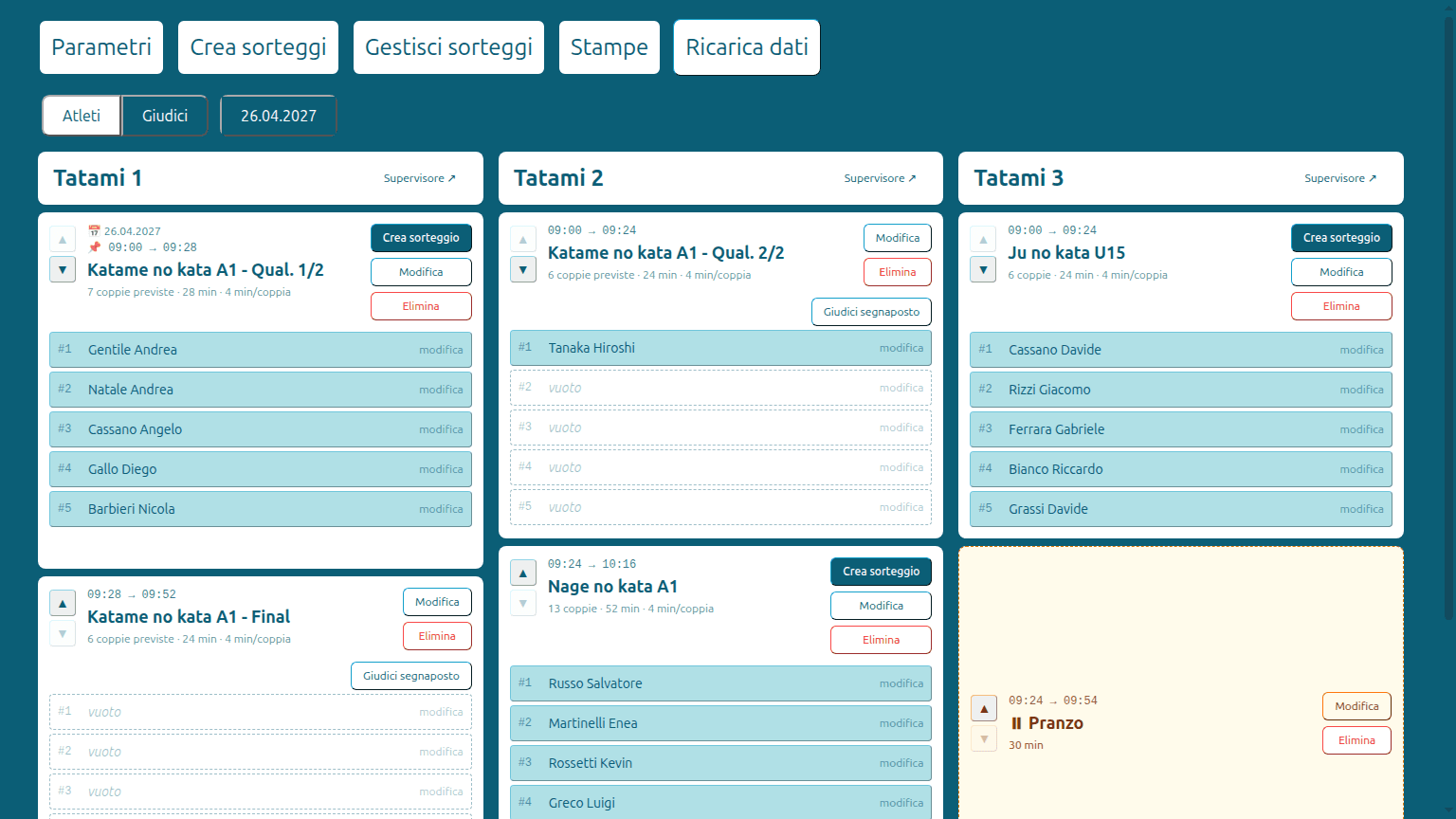1456x819 pixels.
Task: Create draw for Ju no kata U15
Action: tap(1341, 238)
